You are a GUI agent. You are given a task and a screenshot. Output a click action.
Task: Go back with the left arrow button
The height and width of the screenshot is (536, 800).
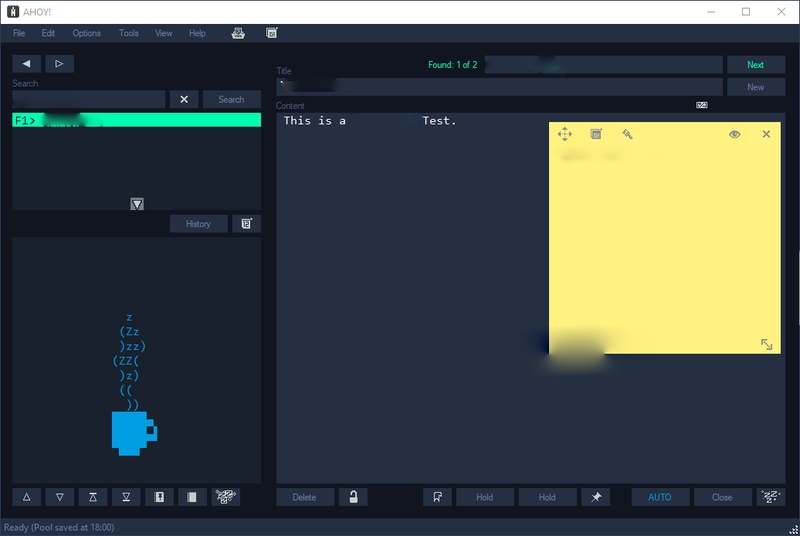(27, 64)
